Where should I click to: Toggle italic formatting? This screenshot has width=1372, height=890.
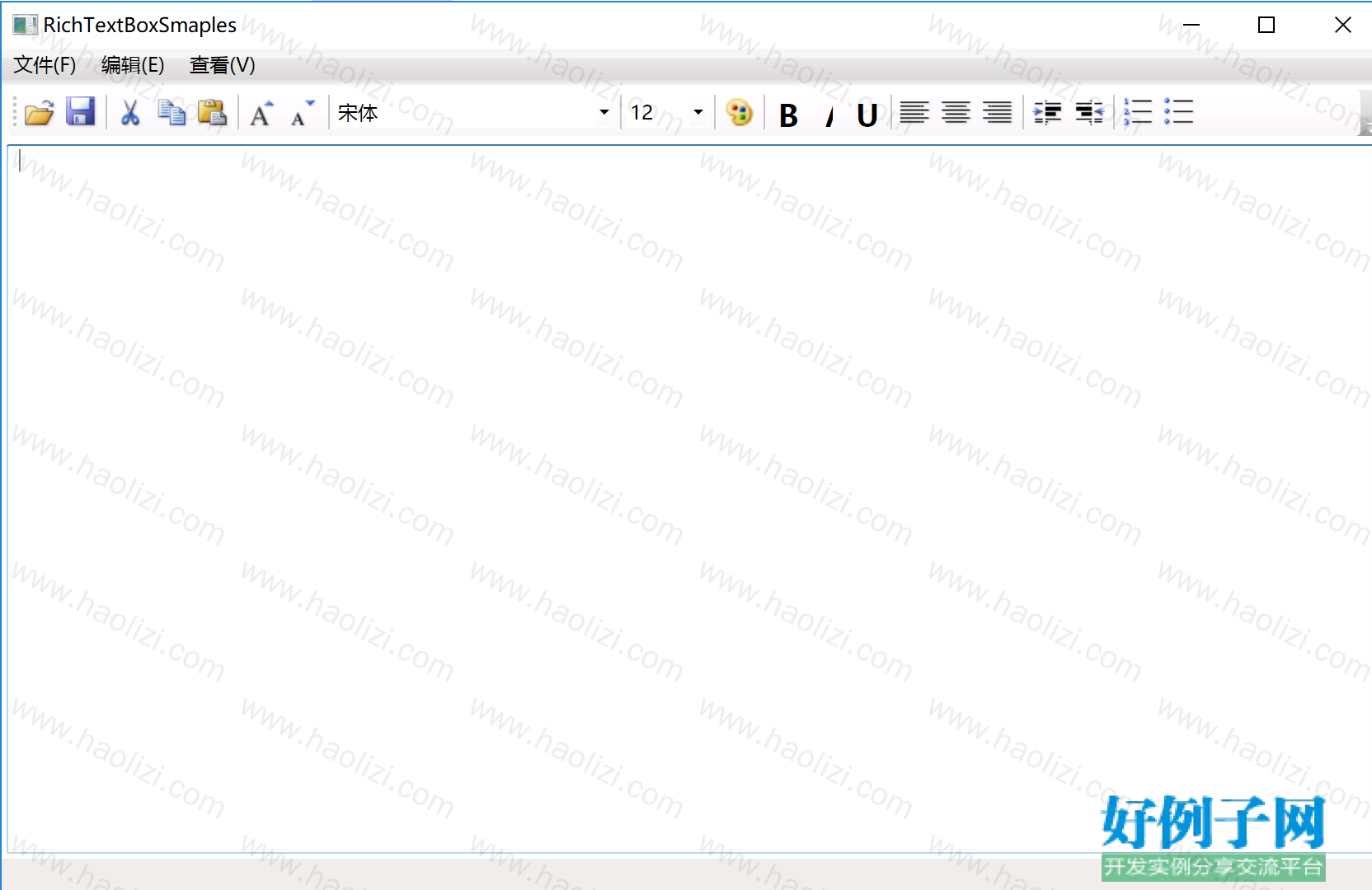pyautogui.click(x=829, y=115)
